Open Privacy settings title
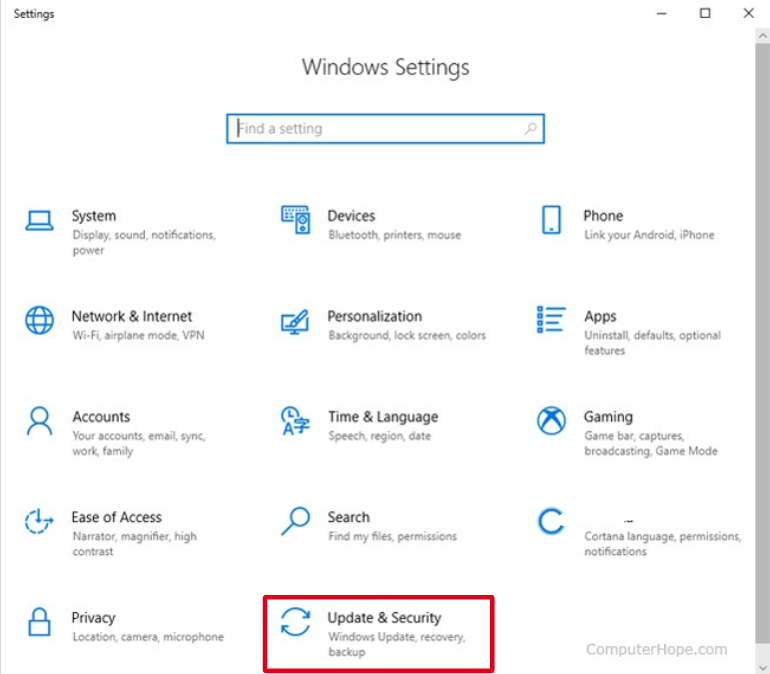 [93, 618]
